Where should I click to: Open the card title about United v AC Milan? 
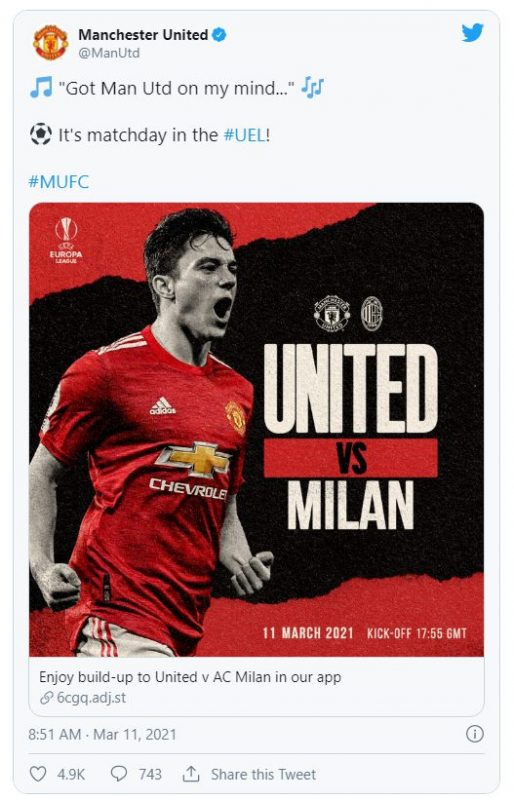coord(190,677)
